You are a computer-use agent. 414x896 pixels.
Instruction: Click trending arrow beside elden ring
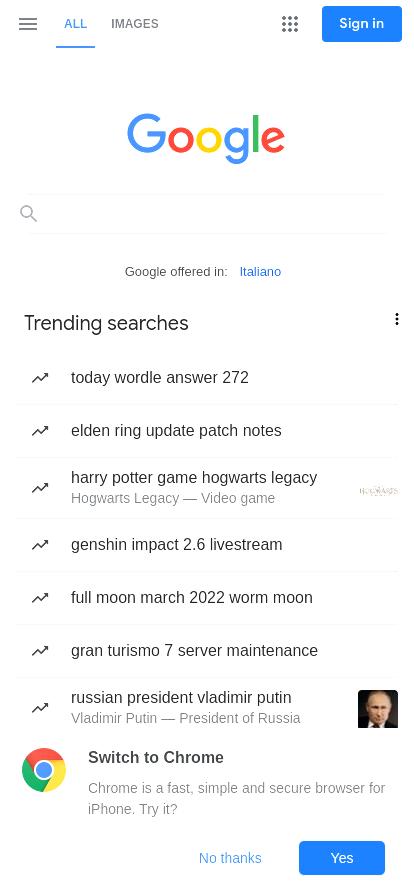(40, 431)
